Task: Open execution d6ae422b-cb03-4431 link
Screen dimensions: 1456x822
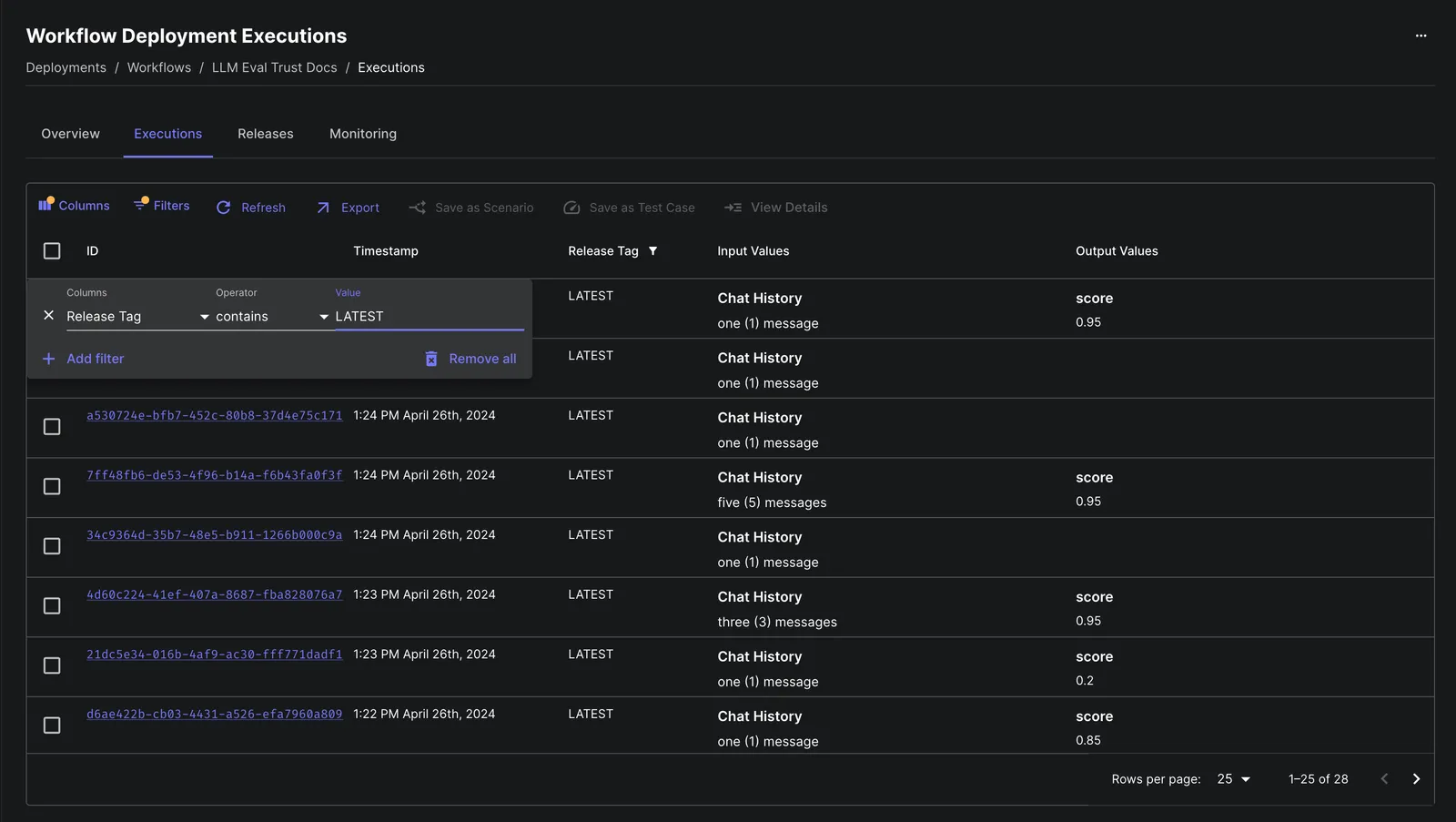Action: click(x=215, y=715)
